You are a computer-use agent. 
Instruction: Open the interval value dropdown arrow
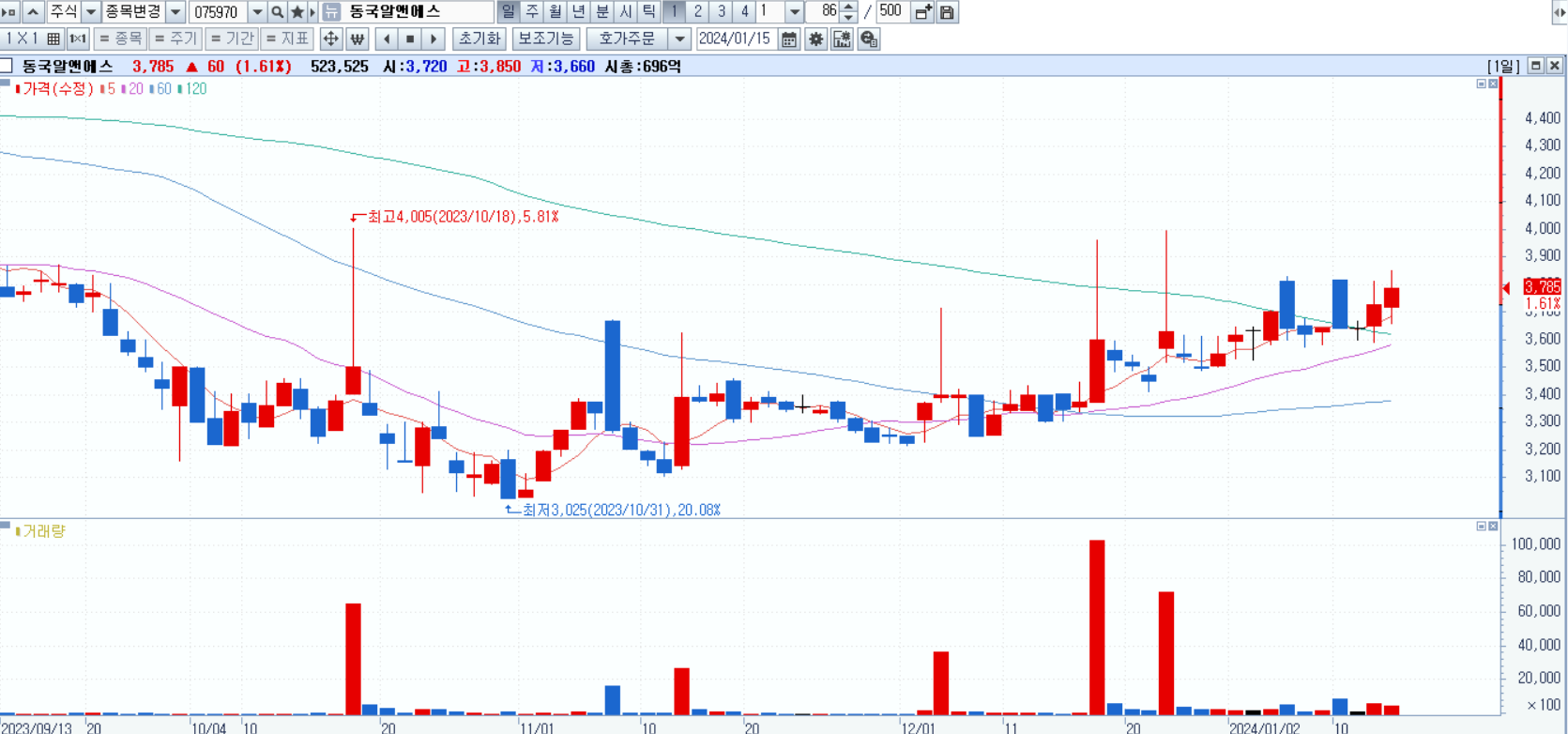point(795,12)
